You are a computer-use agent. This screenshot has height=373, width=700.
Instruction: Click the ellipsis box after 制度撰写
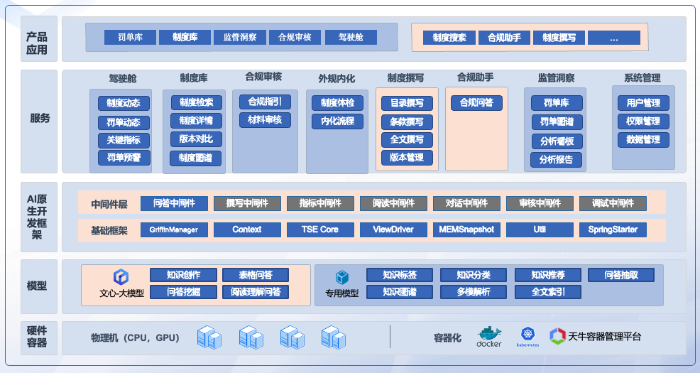tap(614, 38)
